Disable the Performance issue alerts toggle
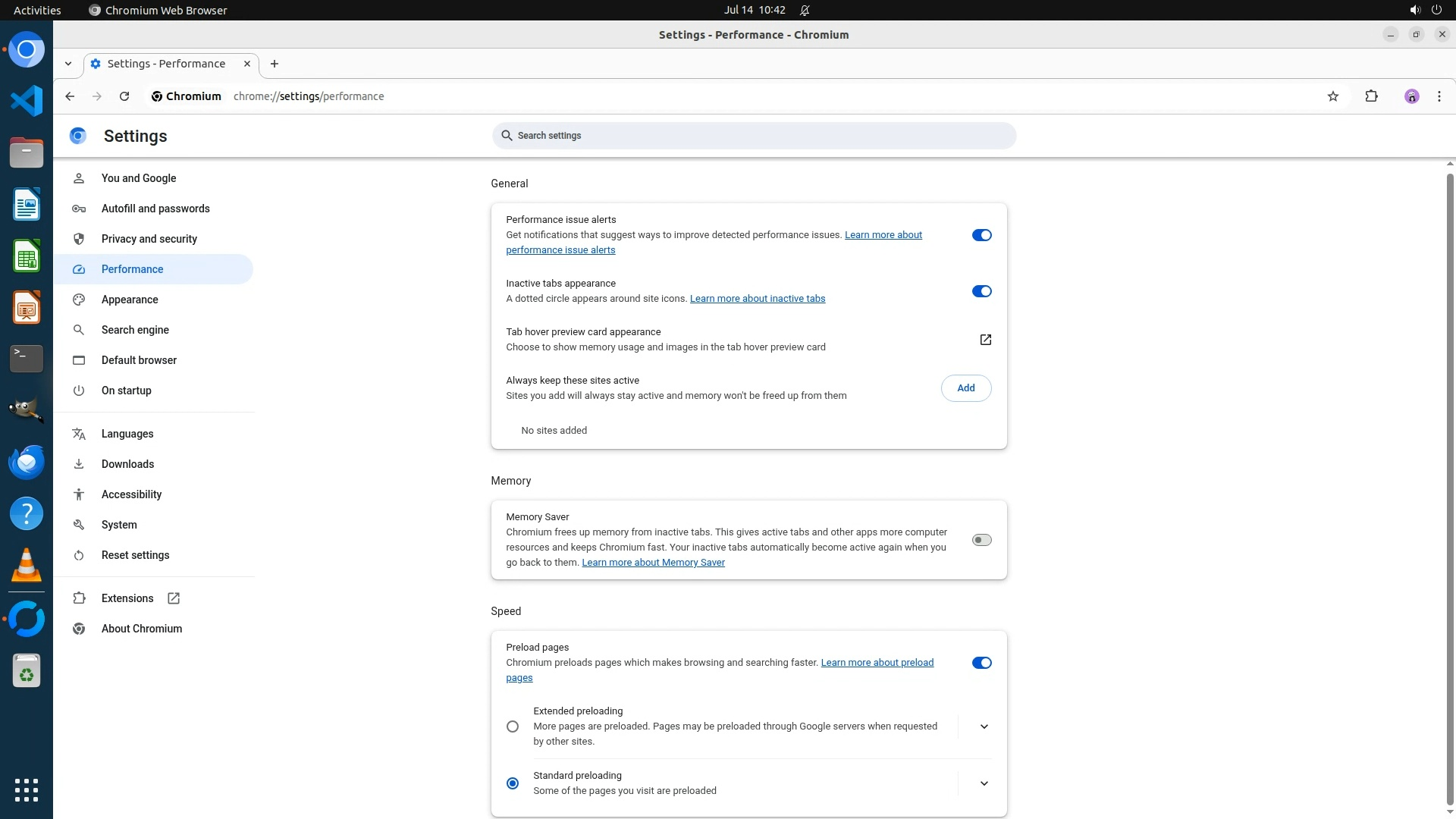1456x819 pixels. click(981, 235)
